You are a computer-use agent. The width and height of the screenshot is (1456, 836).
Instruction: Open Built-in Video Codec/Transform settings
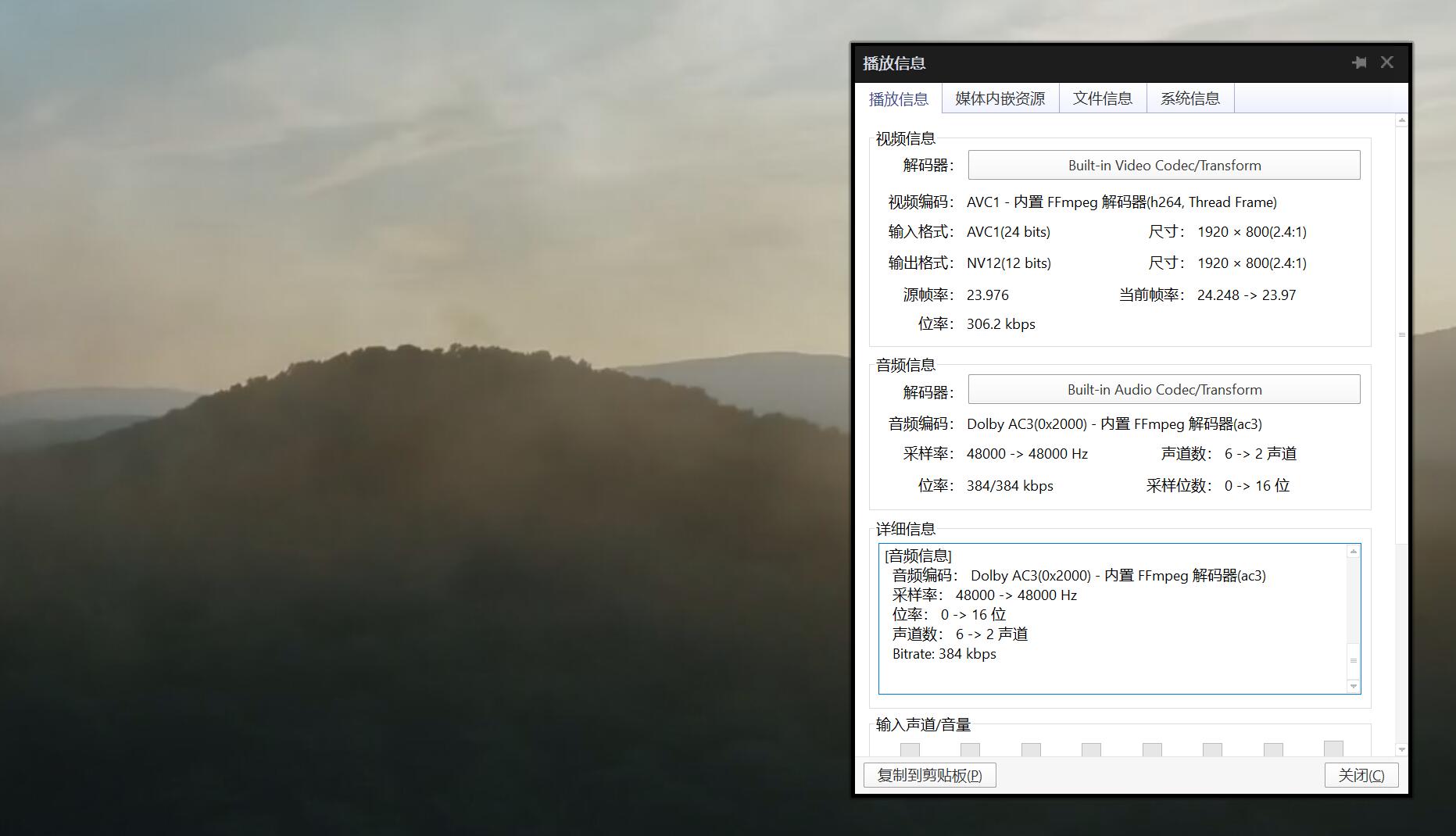click(x=1164, y=165)
